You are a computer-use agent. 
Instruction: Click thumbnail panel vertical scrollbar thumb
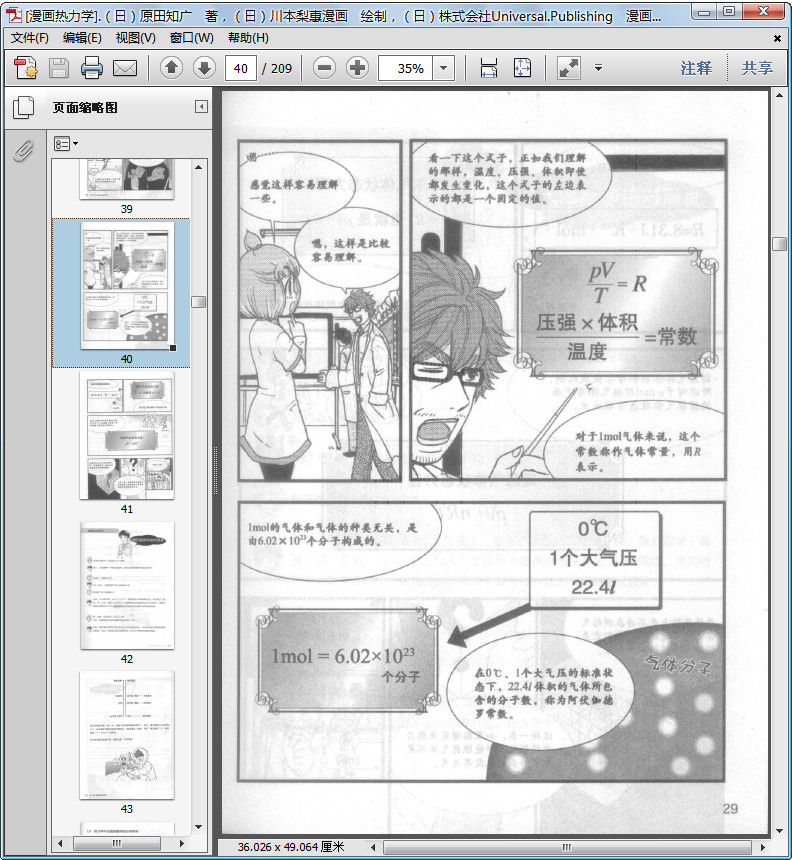tap(199, 302)
